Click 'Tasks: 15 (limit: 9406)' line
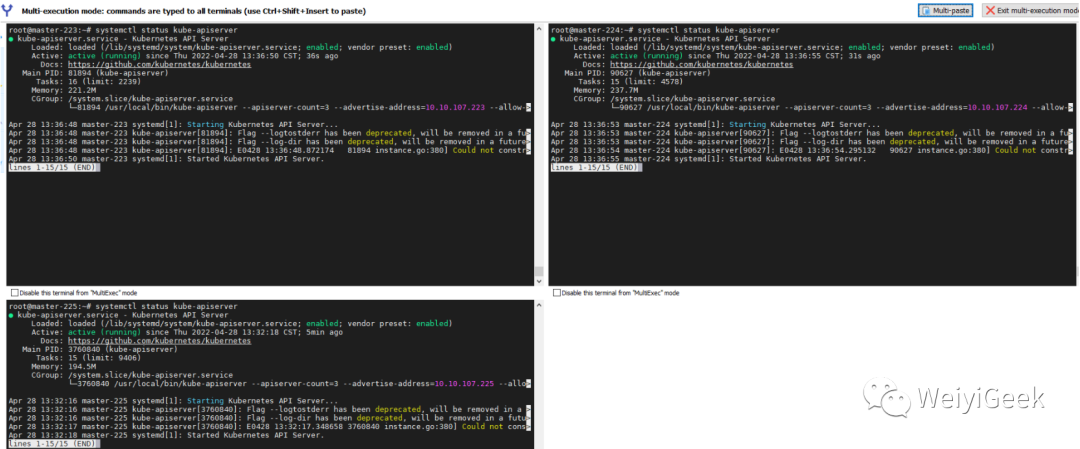This screenshot has width=1080, height=449. 89,357
